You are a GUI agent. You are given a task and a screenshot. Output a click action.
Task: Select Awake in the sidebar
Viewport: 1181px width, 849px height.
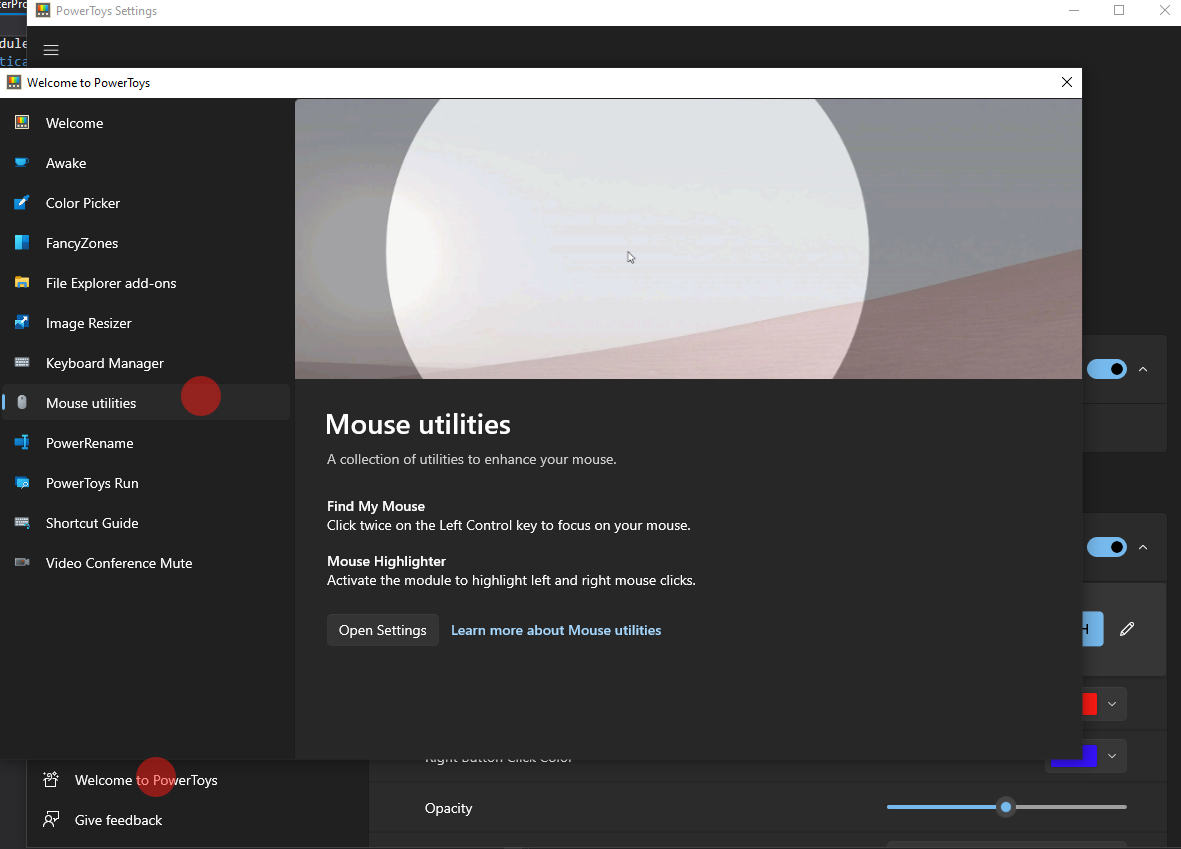[x=146, y=163]
